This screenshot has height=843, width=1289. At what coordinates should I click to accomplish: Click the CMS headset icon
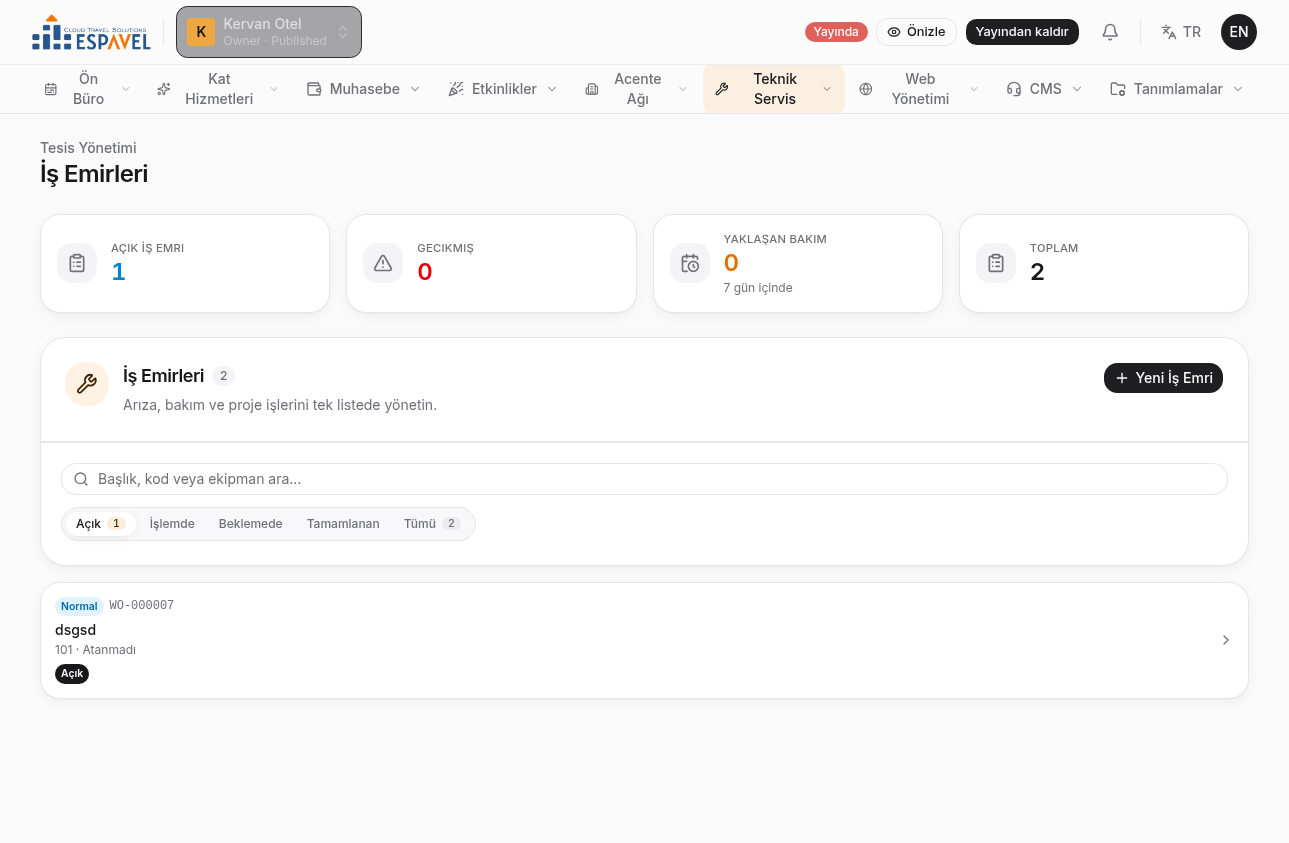1014,89
